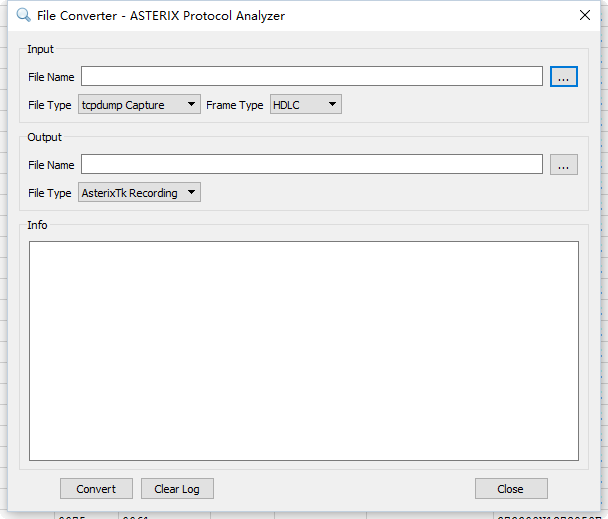Screen dimensions: 608x519
Task: Focus the Input File Name field
Action: tap(312, 76)
